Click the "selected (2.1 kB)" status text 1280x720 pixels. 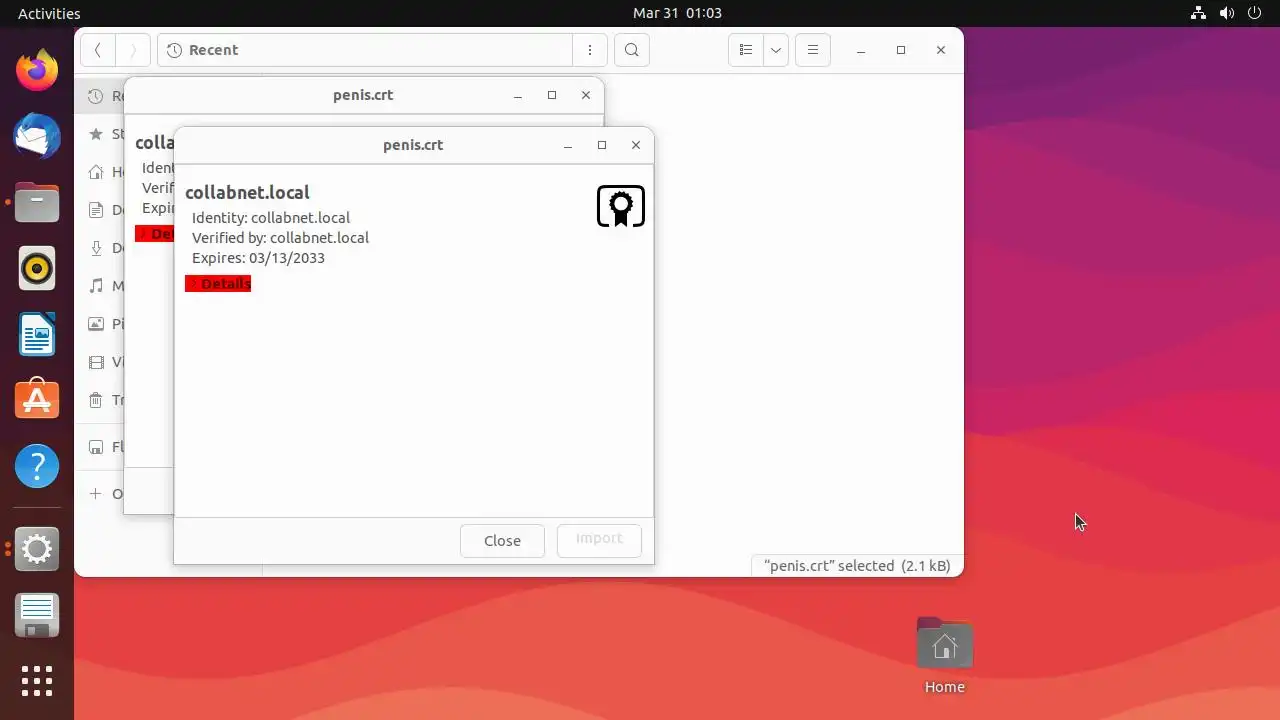click(x=894, y=566)
